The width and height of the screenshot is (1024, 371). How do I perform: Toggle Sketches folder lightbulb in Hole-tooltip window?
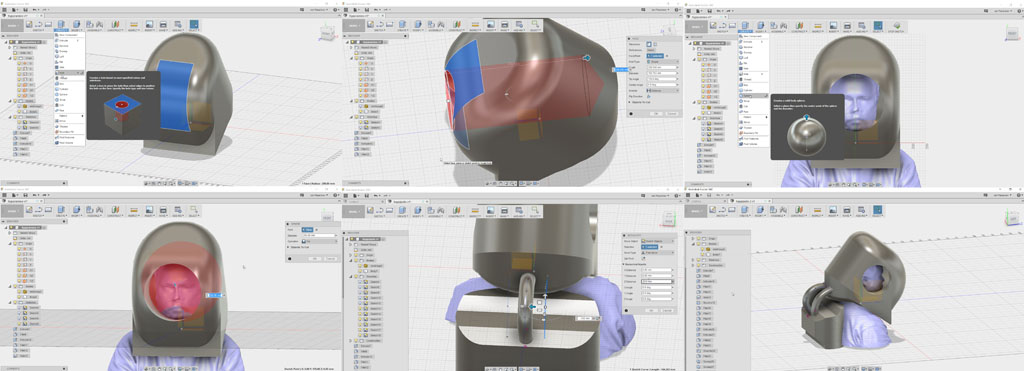[x=14, y=116]
